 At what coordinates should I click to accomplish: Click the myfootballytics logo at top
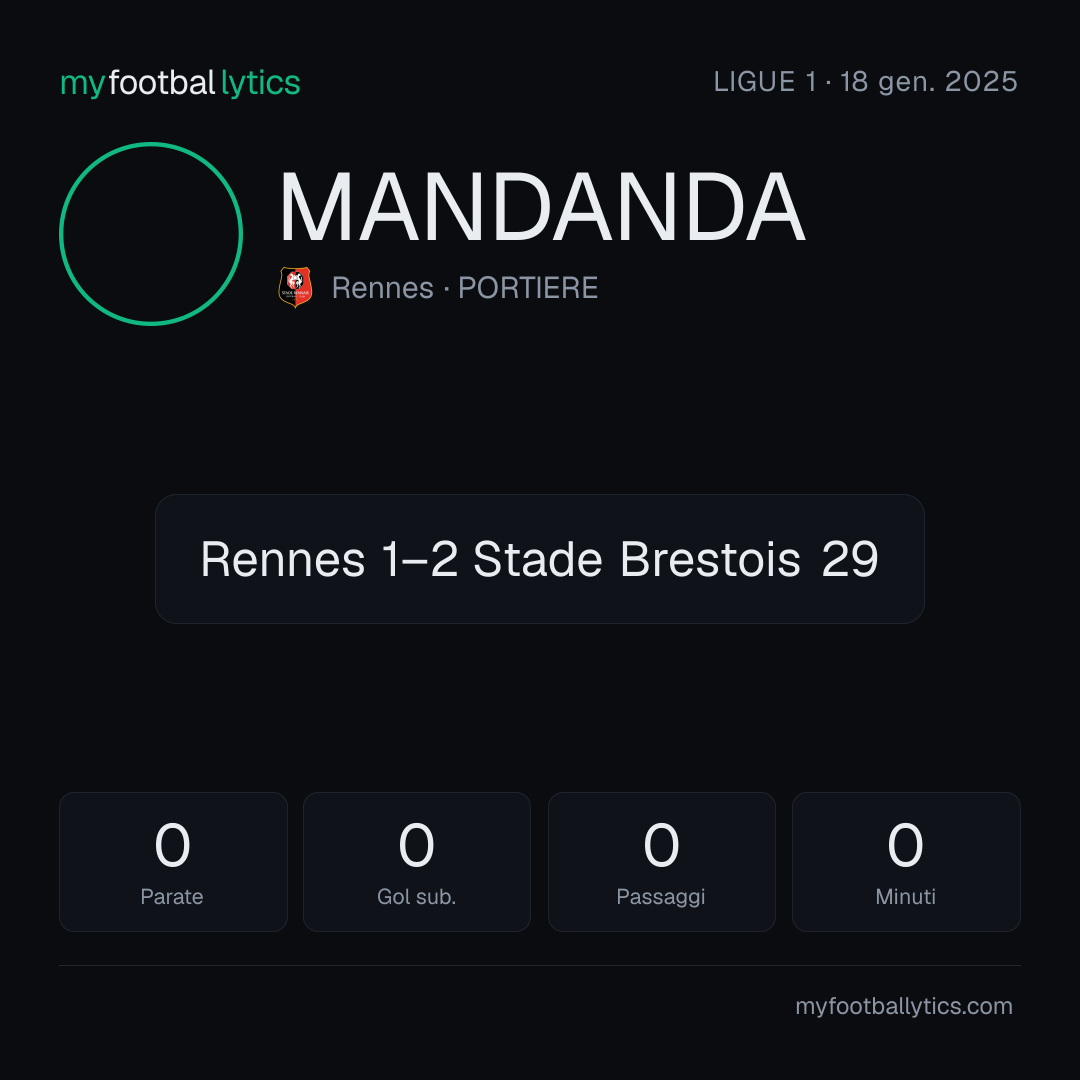click(180, 83)
